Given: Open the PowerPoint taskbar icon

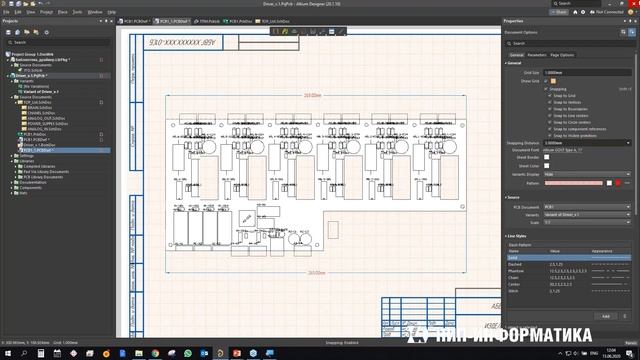Looking at the screenshot, I should tap(237, 353).
